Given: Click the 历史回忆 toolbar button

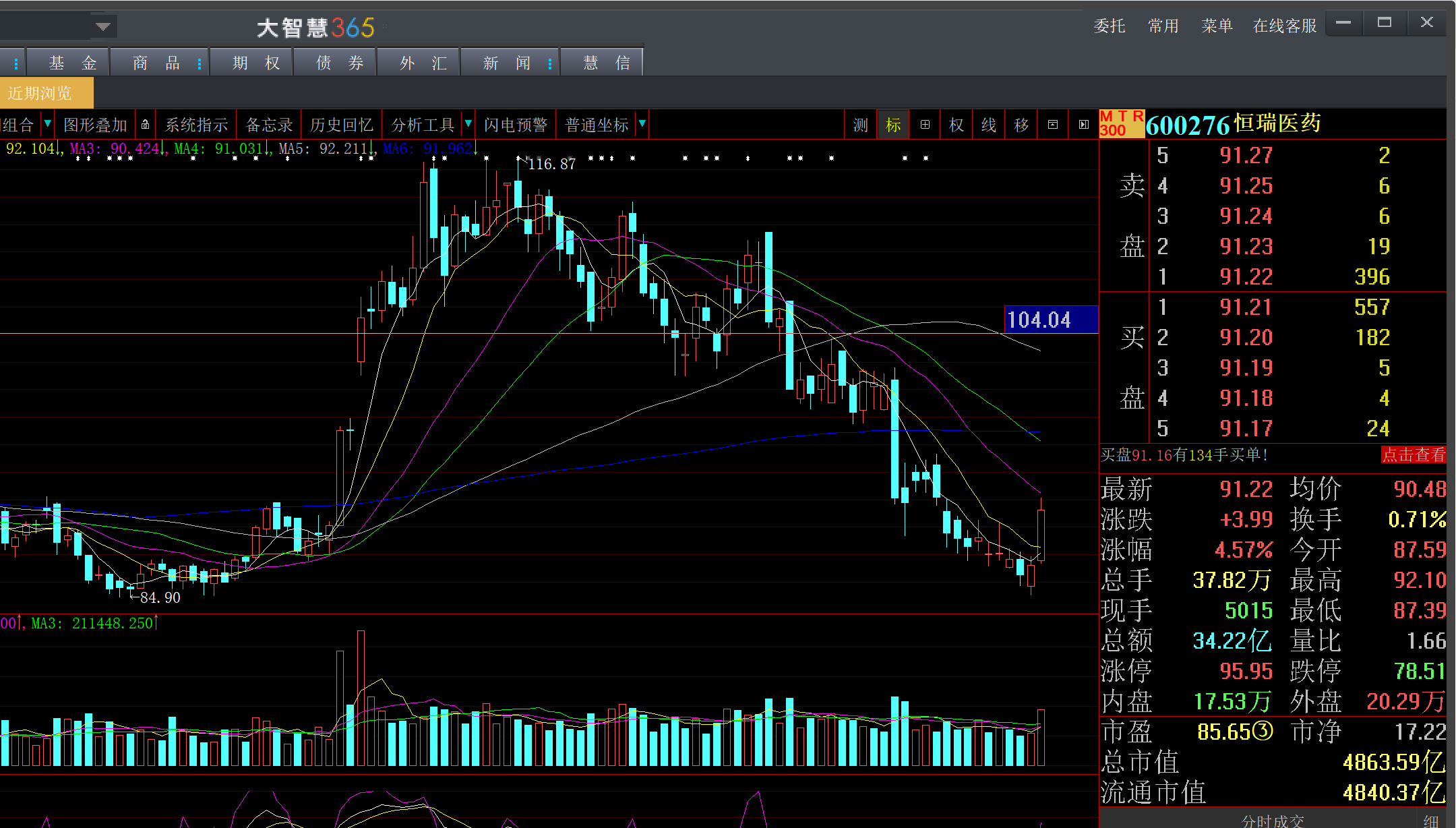Looking at the screenshot, I should tap(342, 125).
